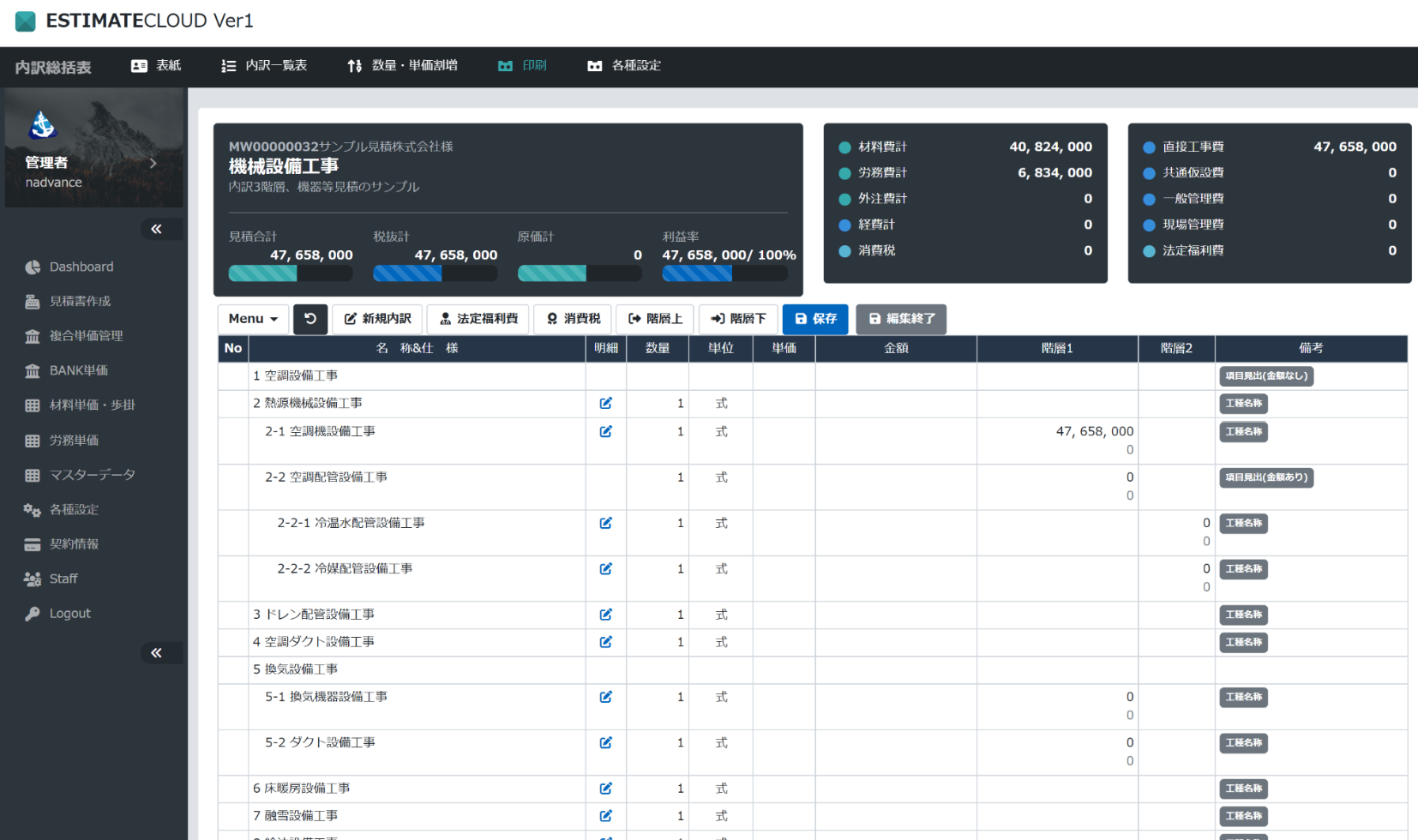Open the 表紙 tab

[156, 66]
